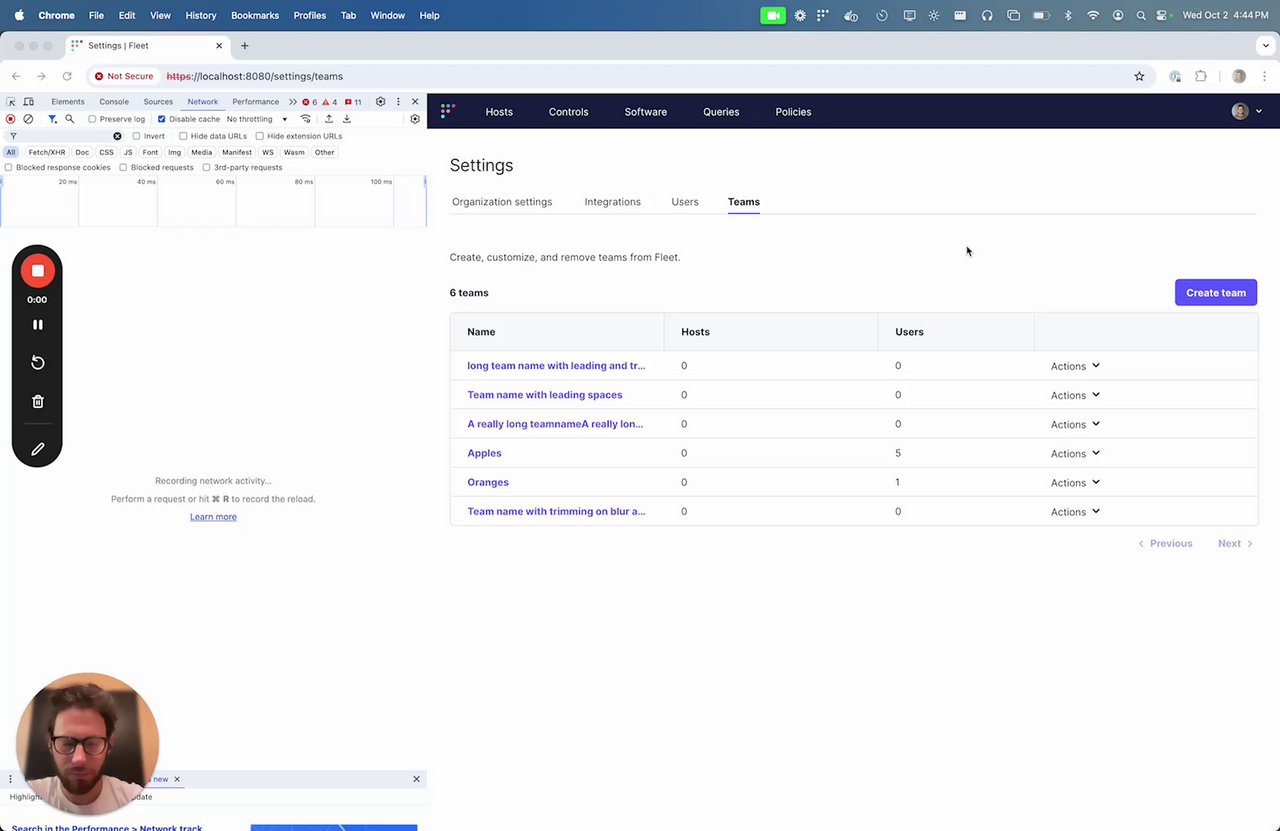This screenshot has width=1280, height=831.
Task: Check the 3rd-party requests checkbox
Action: pyautogui.click(x=206, y=167)
